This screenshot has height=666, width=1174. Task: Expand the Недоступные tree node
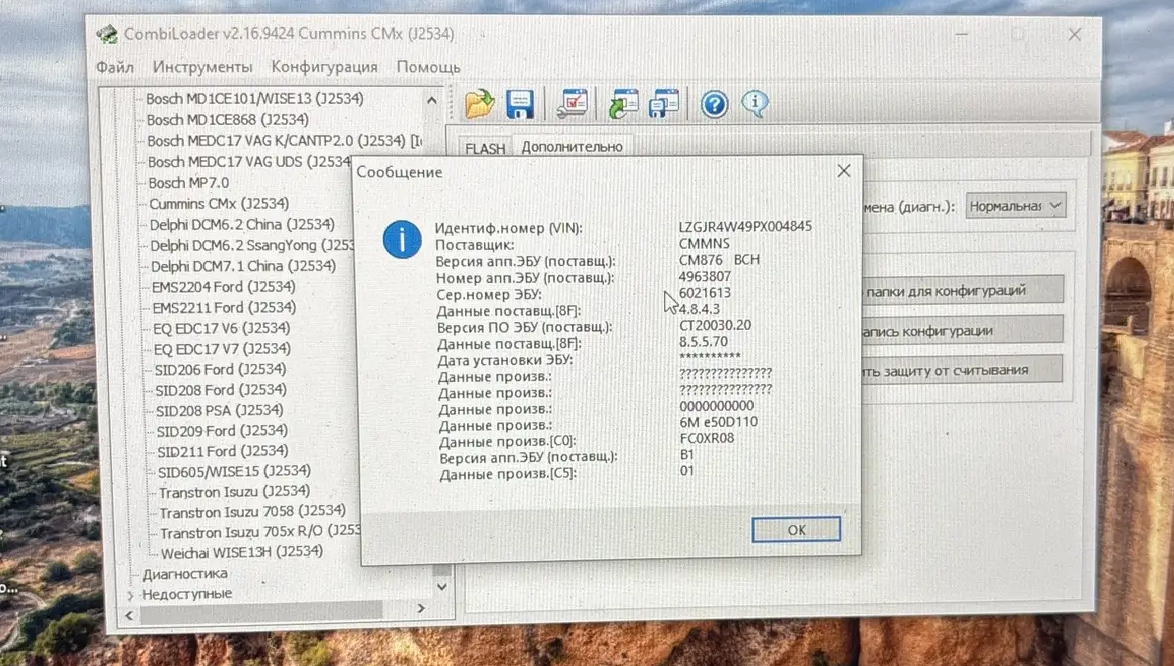click(x=131, y=595)
